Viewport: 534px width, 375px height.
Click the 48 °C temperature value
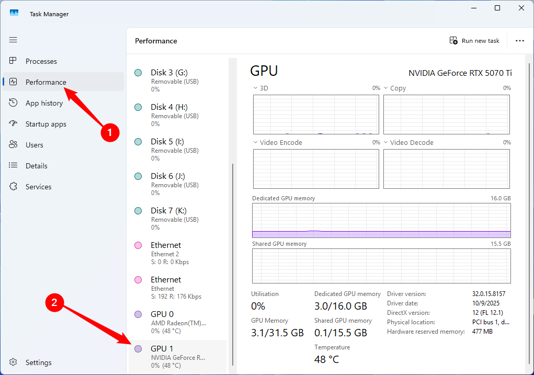click(327, 359)
